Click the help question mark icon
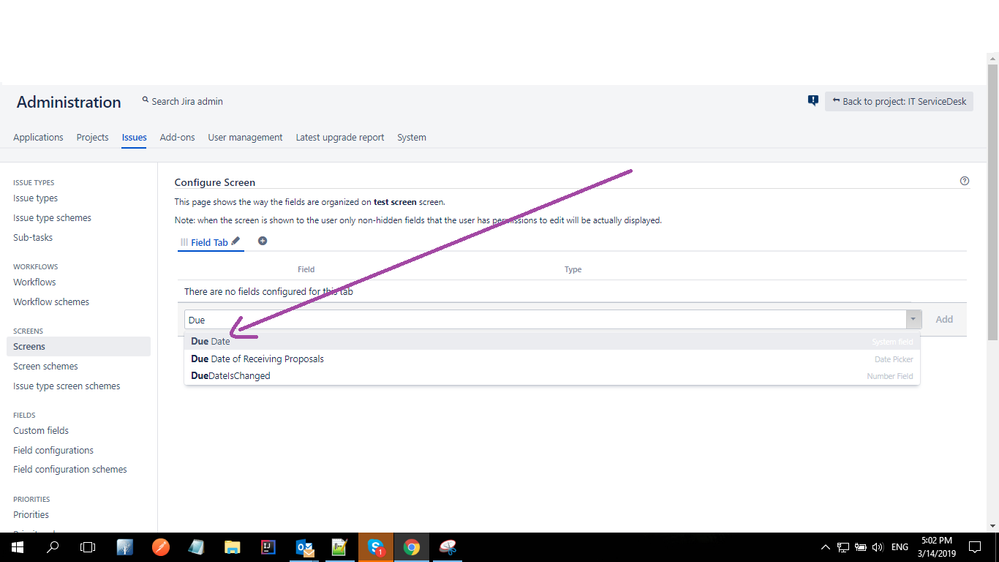 [965, 181]
